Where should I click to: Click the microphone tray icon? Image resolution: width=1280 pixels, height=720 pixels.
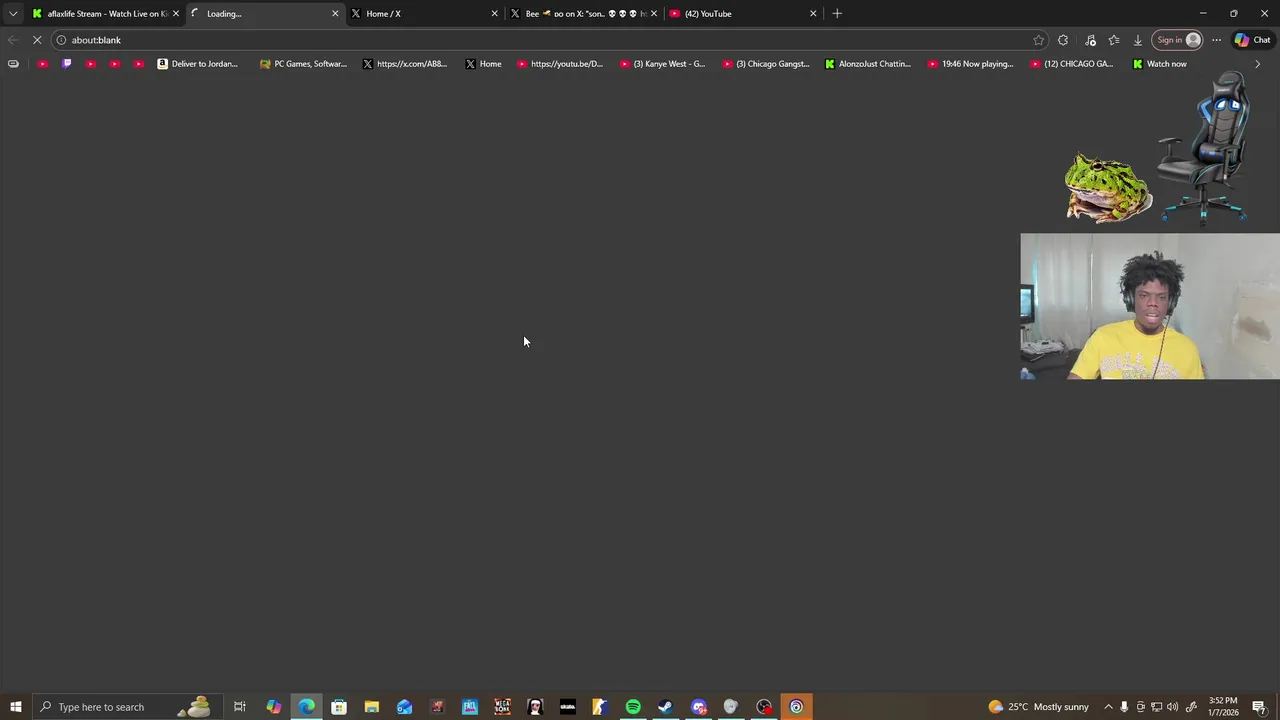click(x=1124, y=707)
